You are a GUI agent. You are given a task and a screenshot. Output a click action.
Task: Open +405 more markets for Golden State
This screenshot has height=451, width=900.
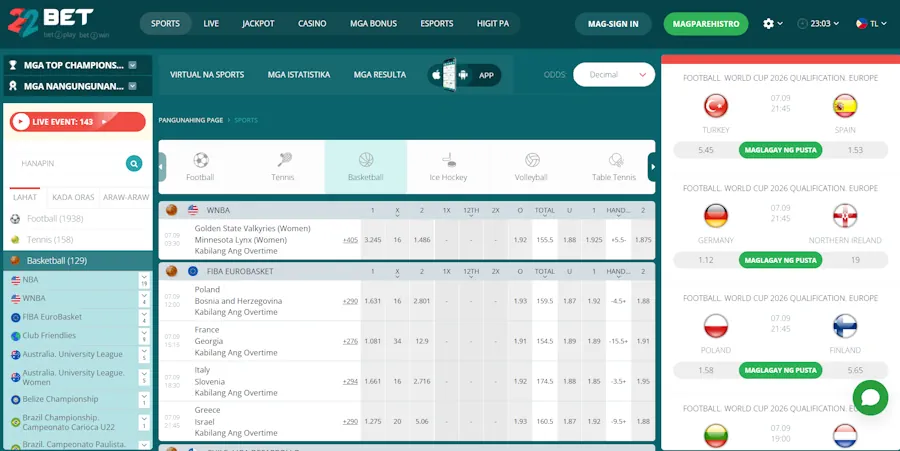[350, 240]
